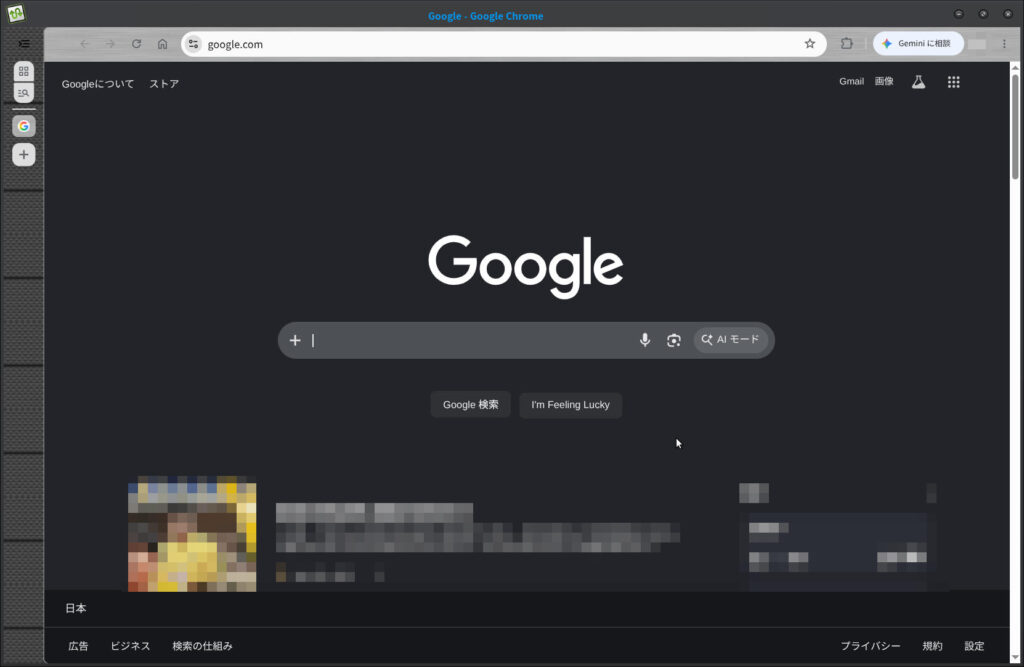The width and height of the screenshot is (1024, 667).
Task: Open the ストア link
Action: [164, 84]
